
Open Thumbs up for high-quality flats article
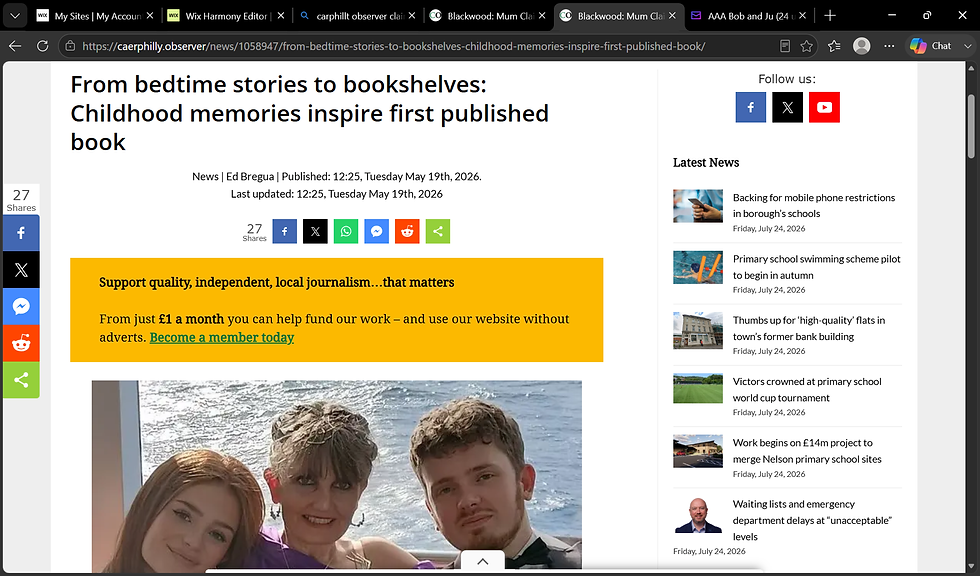(x=809, y=328)
